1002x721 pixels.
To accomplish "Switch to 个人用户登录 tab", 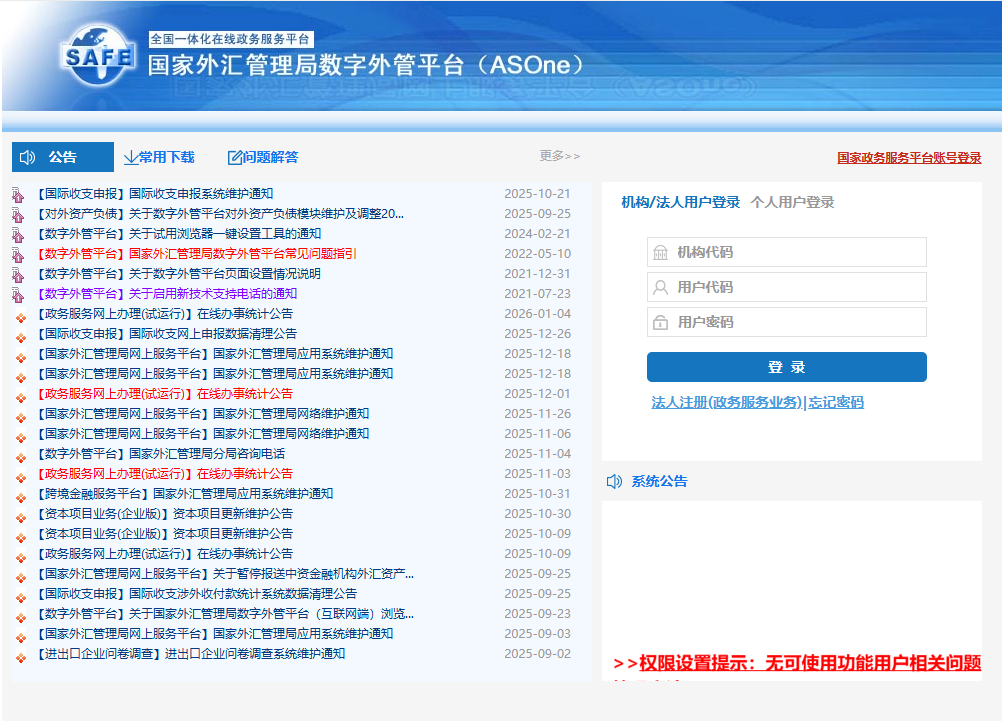I will (792, 203).
